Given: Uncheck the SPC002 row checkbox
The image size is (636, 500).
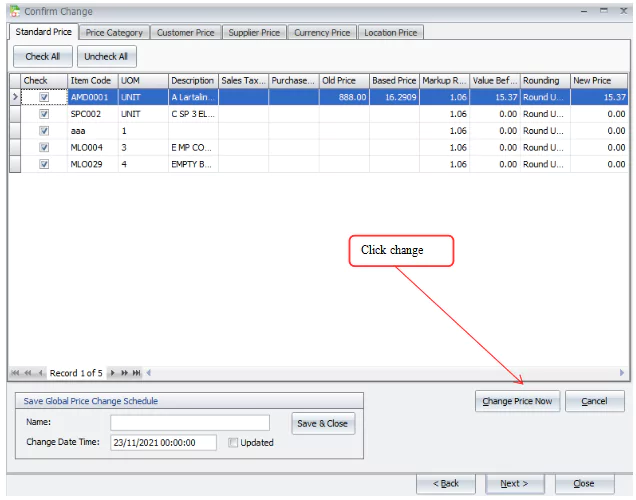Looking at the screenshot, I should tap(44, 114).
